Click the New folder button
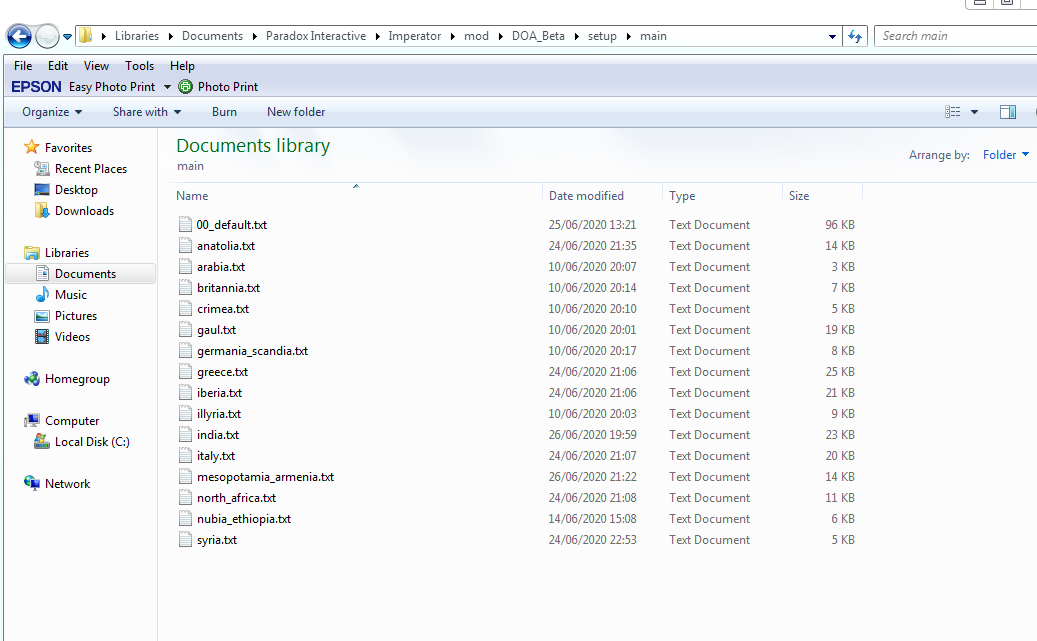 pyautogui.click(x=296, y=112)
